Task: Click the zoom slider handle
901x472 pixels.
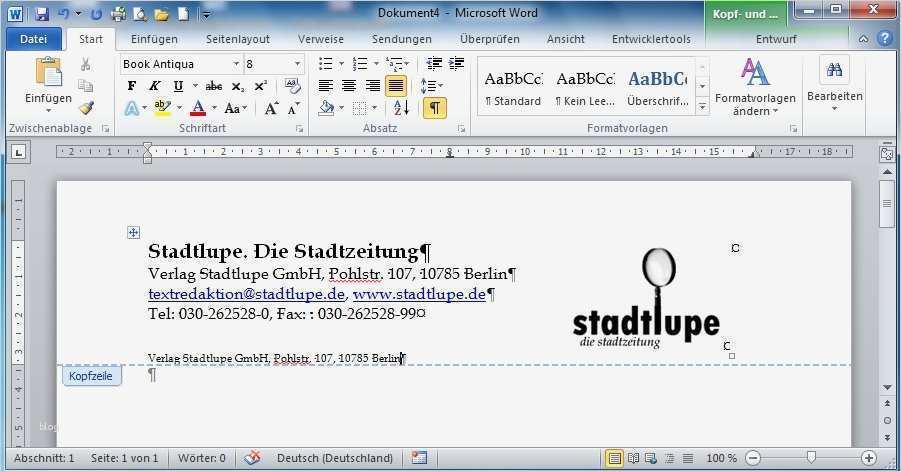Action: tap(811, 458)
